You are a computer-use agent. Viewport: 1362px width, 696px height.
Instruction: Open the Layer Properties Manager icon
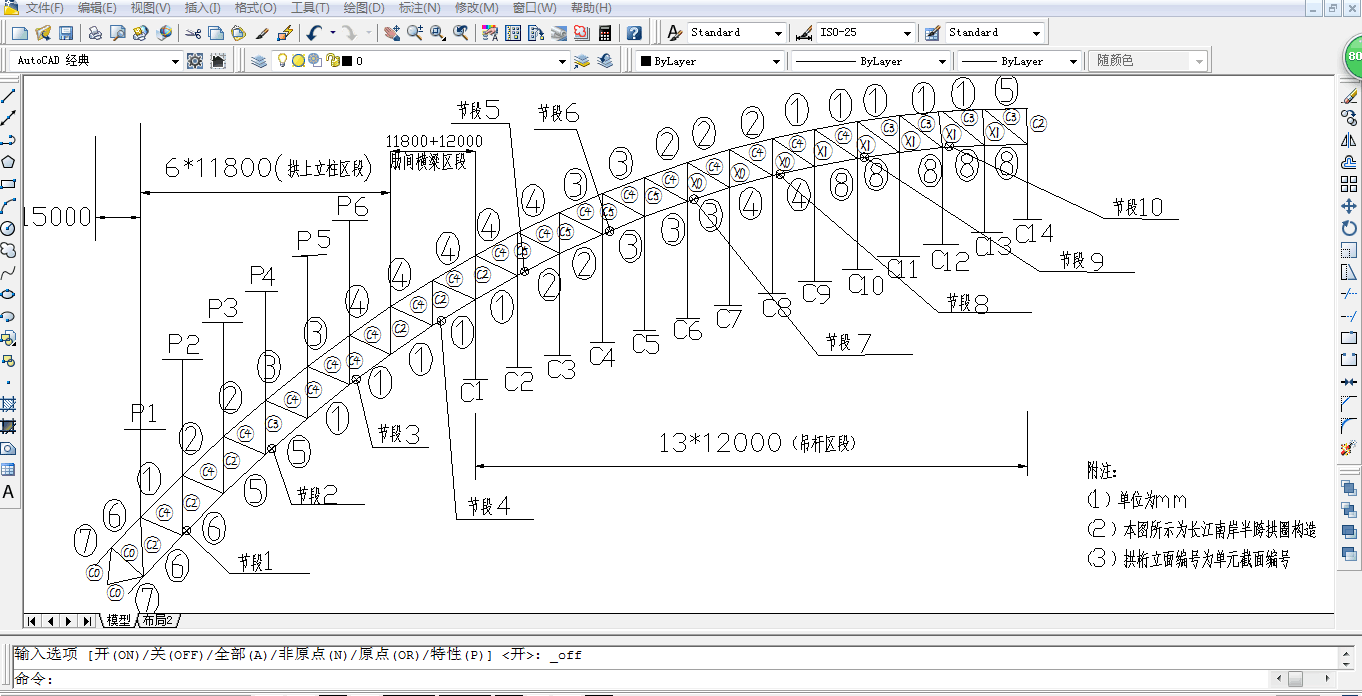pos(259,61)
